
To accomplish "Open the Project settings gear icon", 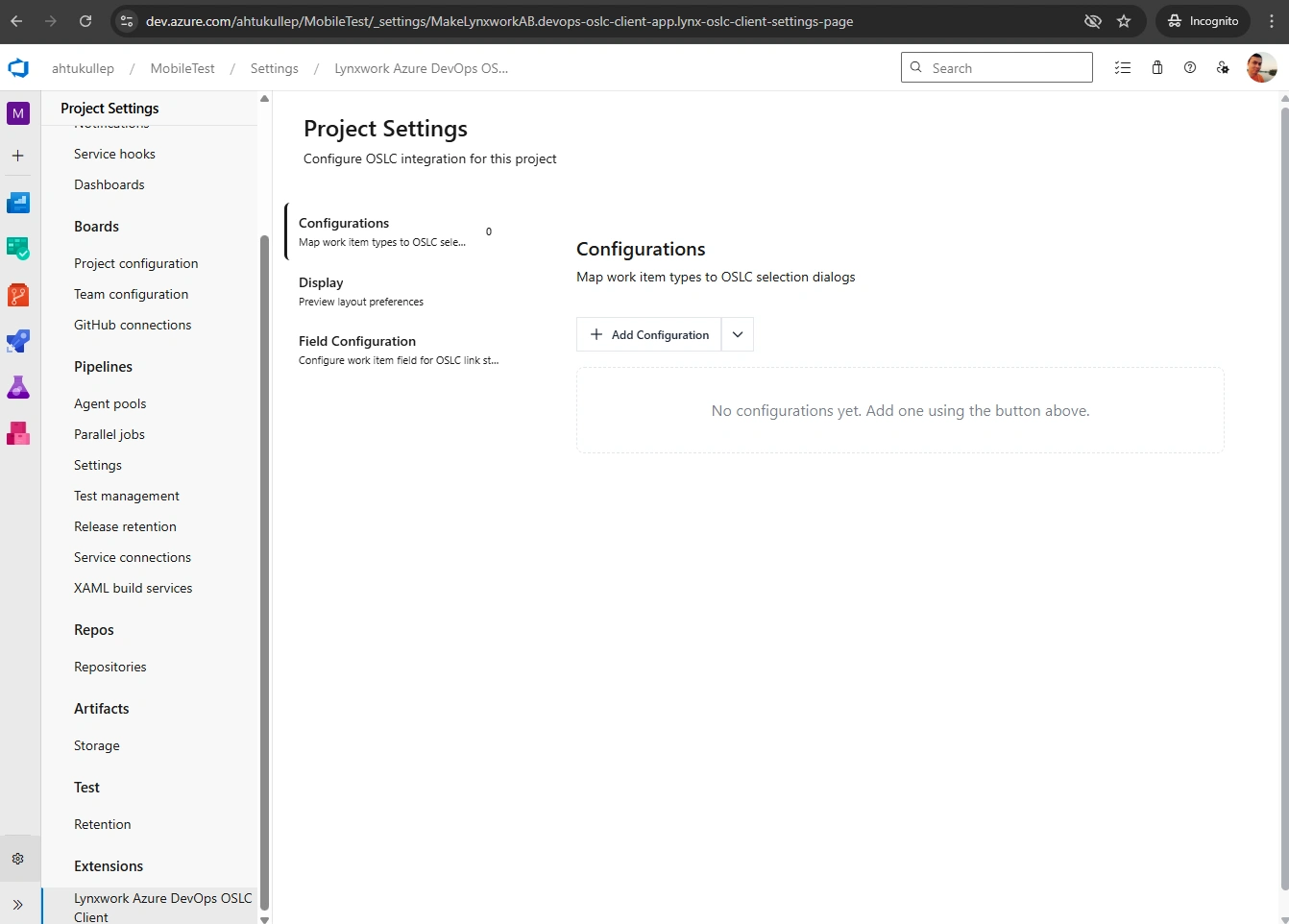I will 18,859.
